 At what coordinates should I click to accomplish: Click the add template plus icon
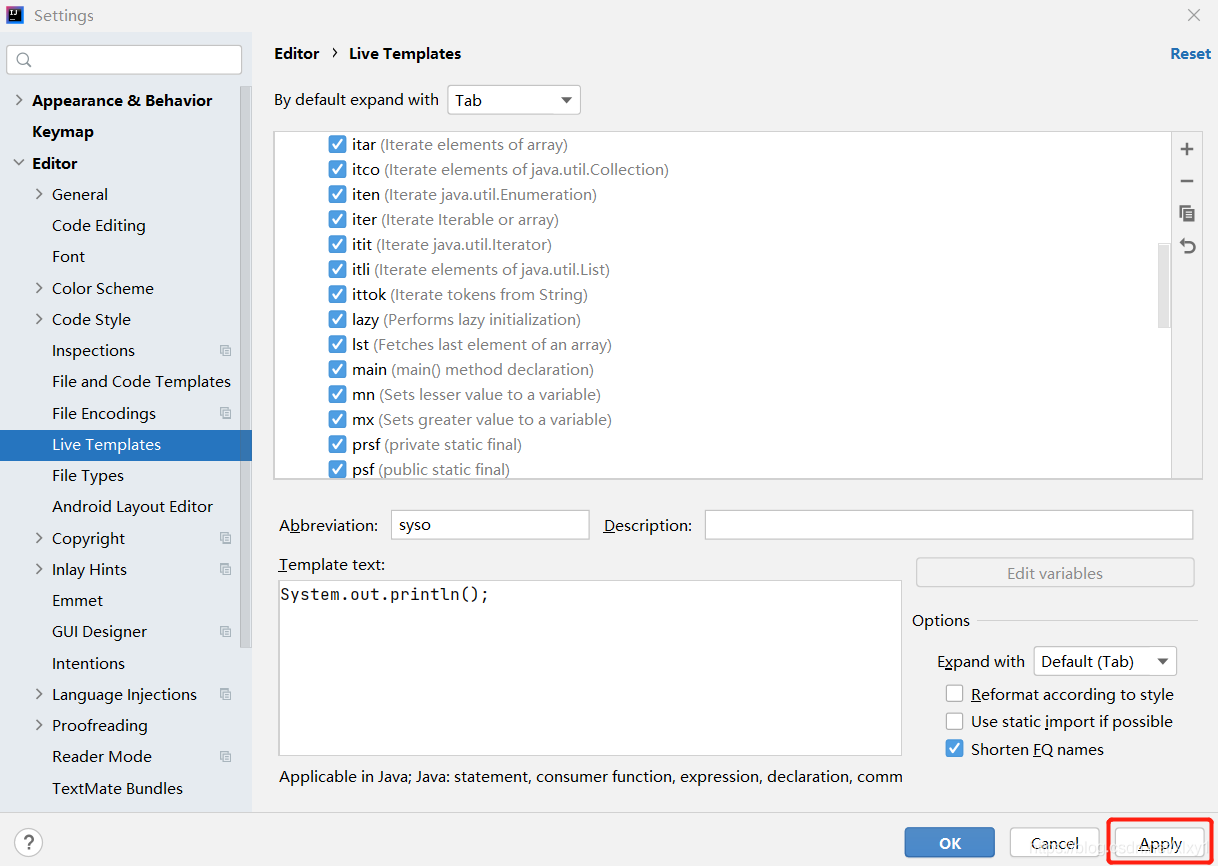tap(1187, 150)
